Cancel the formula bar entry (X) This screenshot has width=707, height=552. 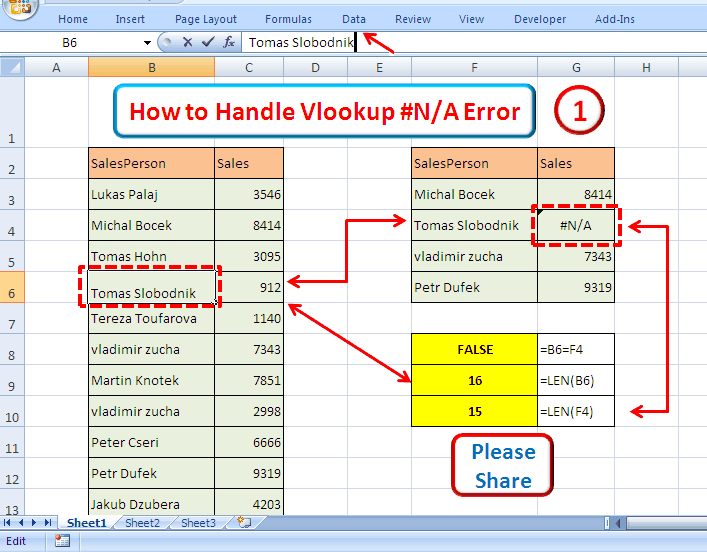(187, 42)
